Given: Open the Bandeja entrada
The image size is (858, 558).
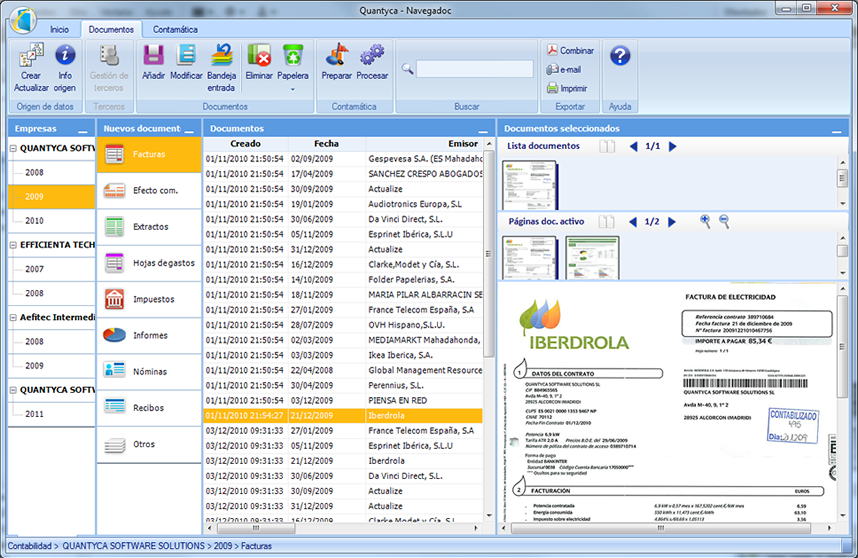Looking at the screenshot, I should [221, 67].
